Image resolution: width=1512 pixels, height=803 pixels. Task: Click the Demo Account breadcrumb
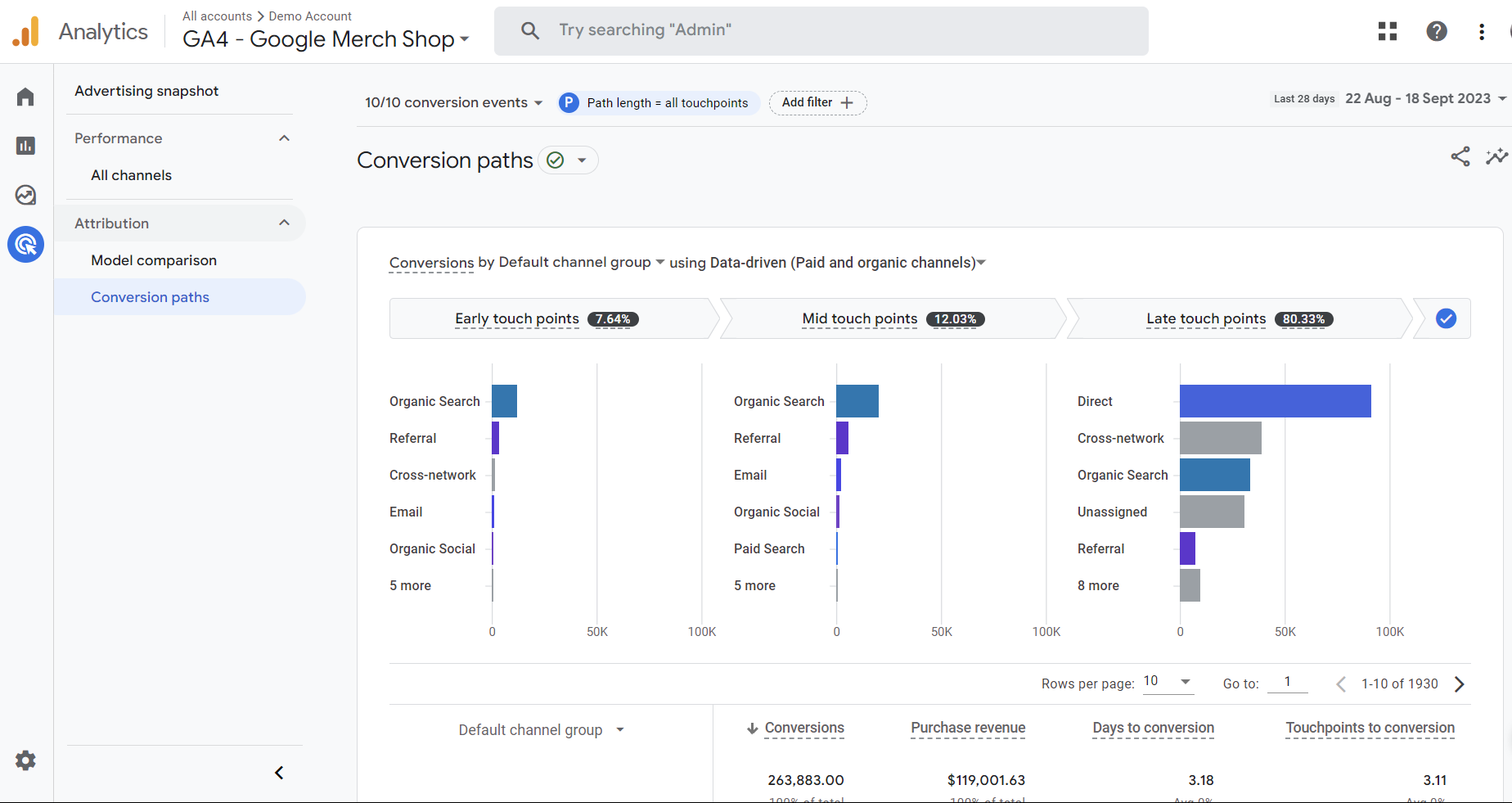[310, 16]
